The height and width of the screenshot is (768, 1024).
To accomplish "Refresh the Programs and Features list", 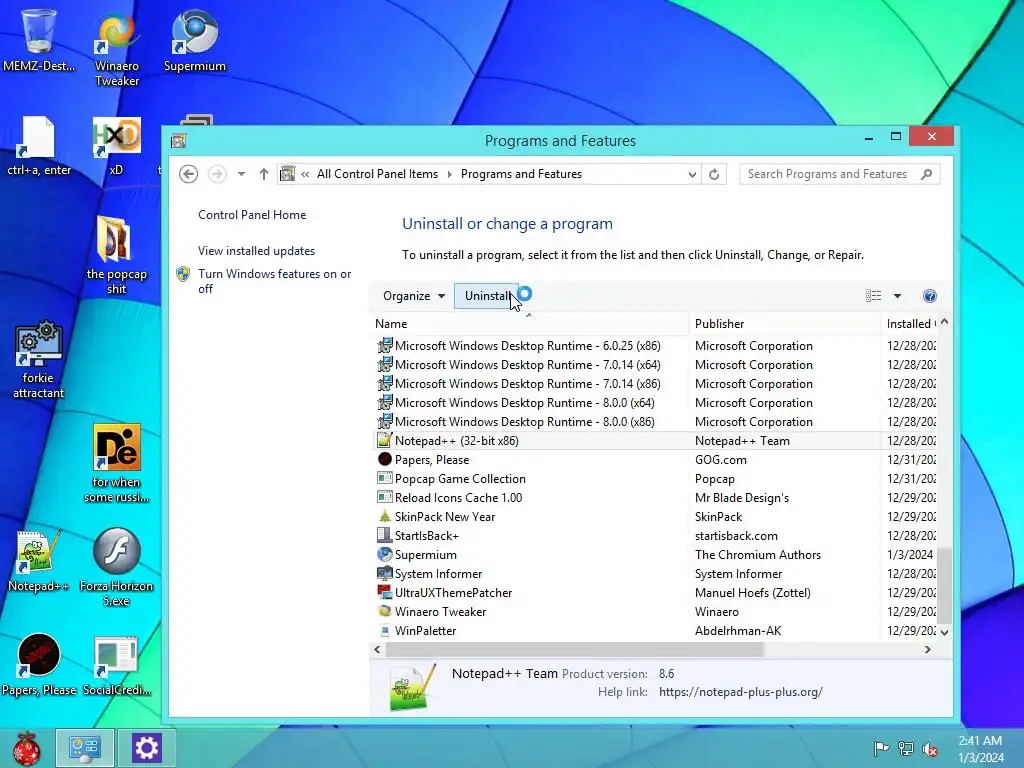I will [714, 174].
